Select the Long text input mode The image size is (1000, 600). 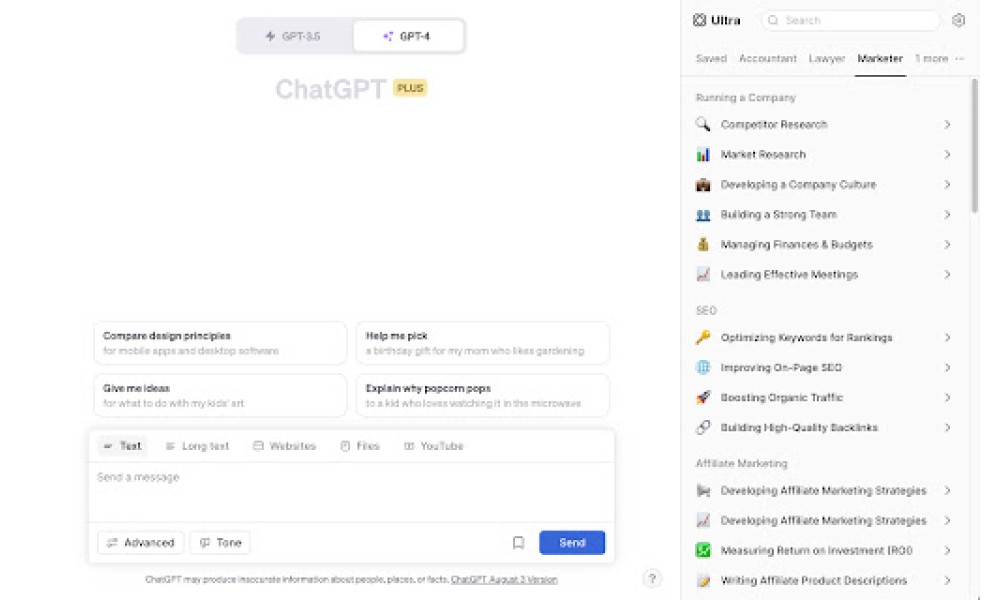(197, 446)
